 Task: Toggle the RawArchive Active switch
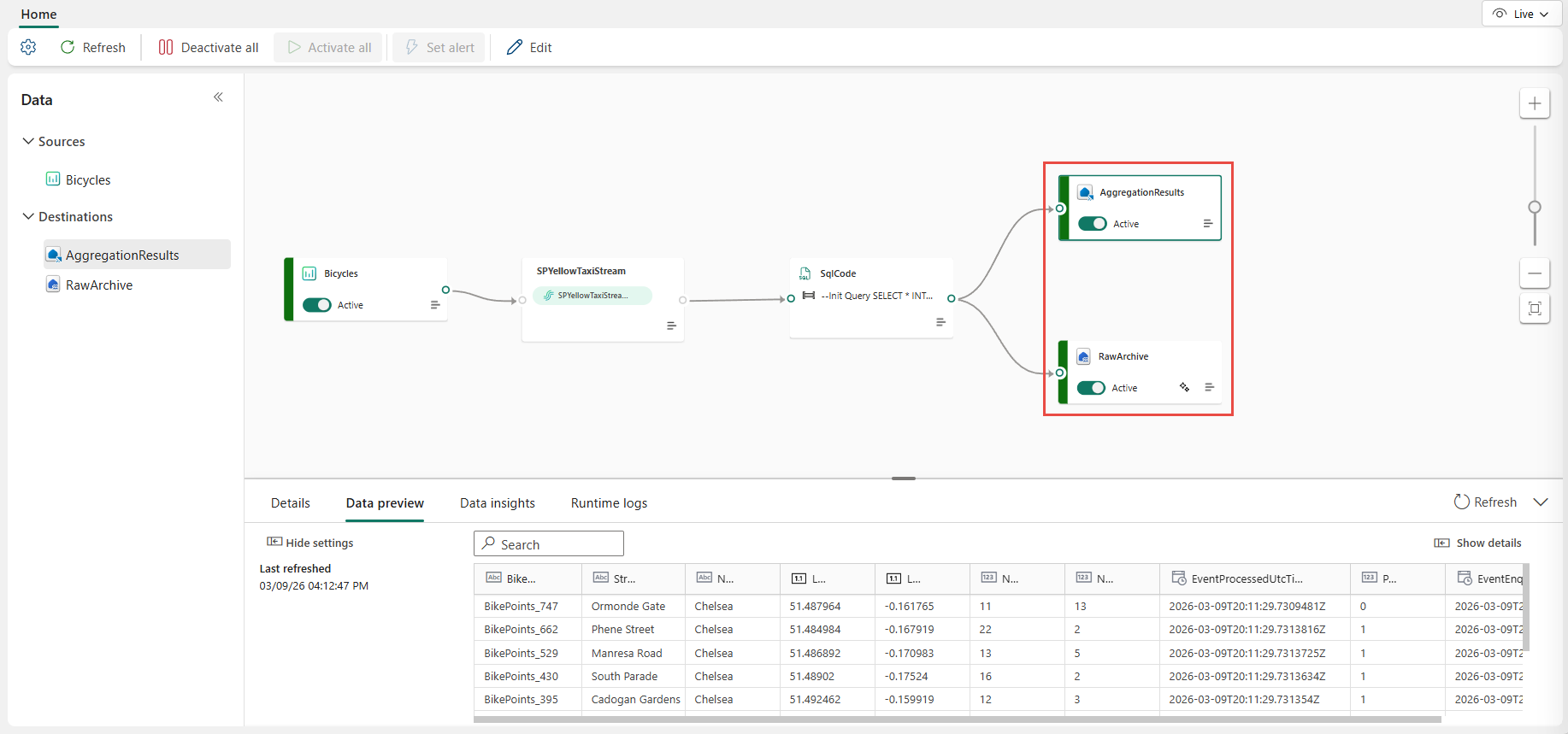click(1091, 388)
